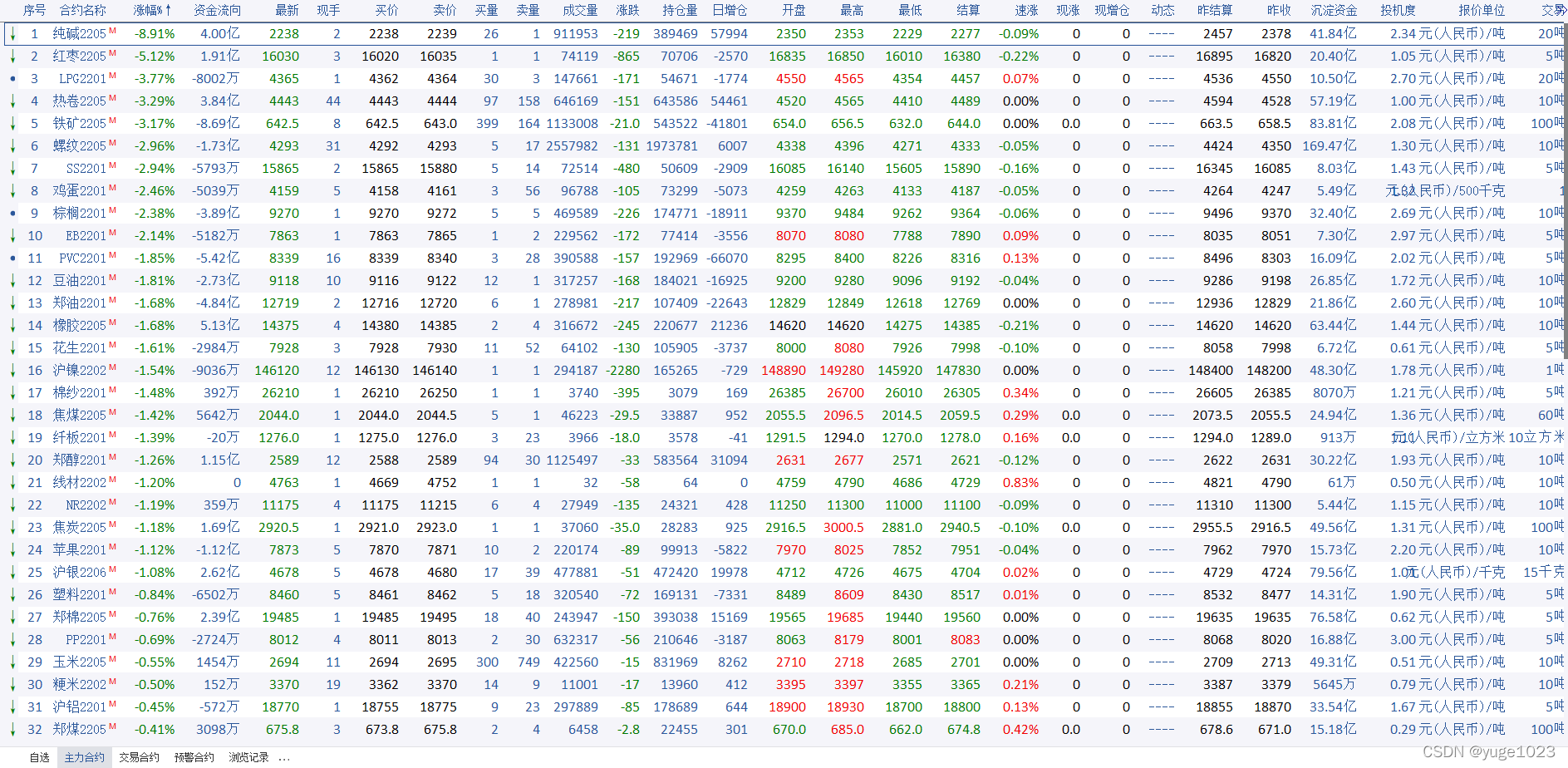
Task: Select contract EB2201
Action: (86, 236)
